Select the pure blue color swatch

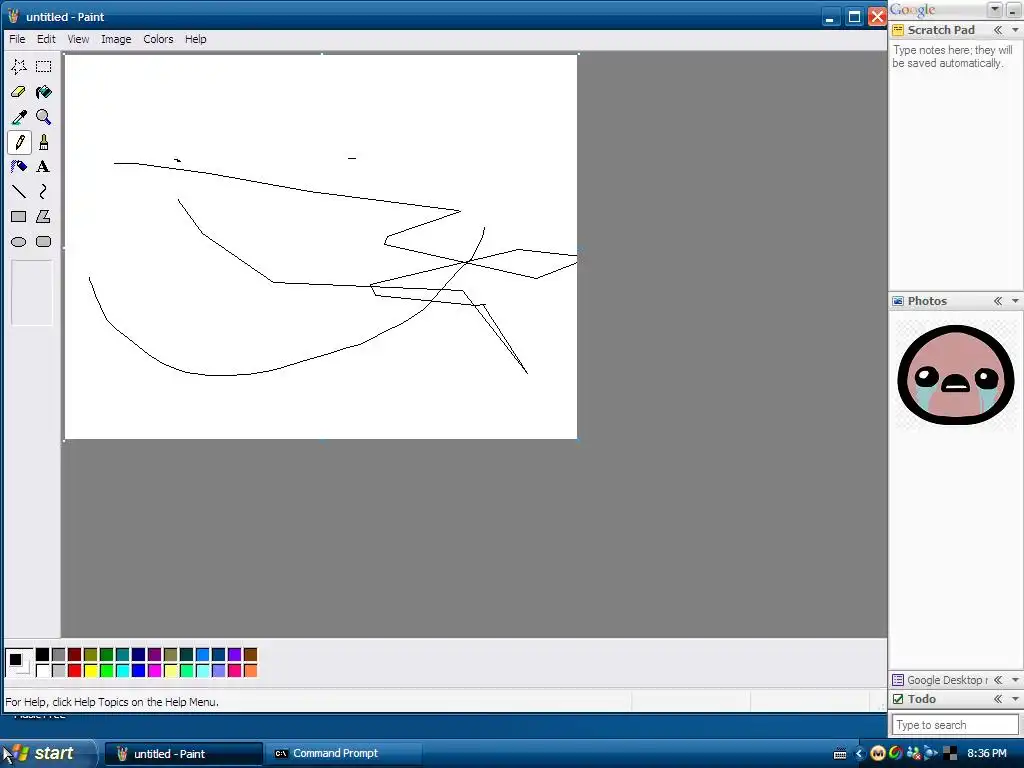coord(138,671)
